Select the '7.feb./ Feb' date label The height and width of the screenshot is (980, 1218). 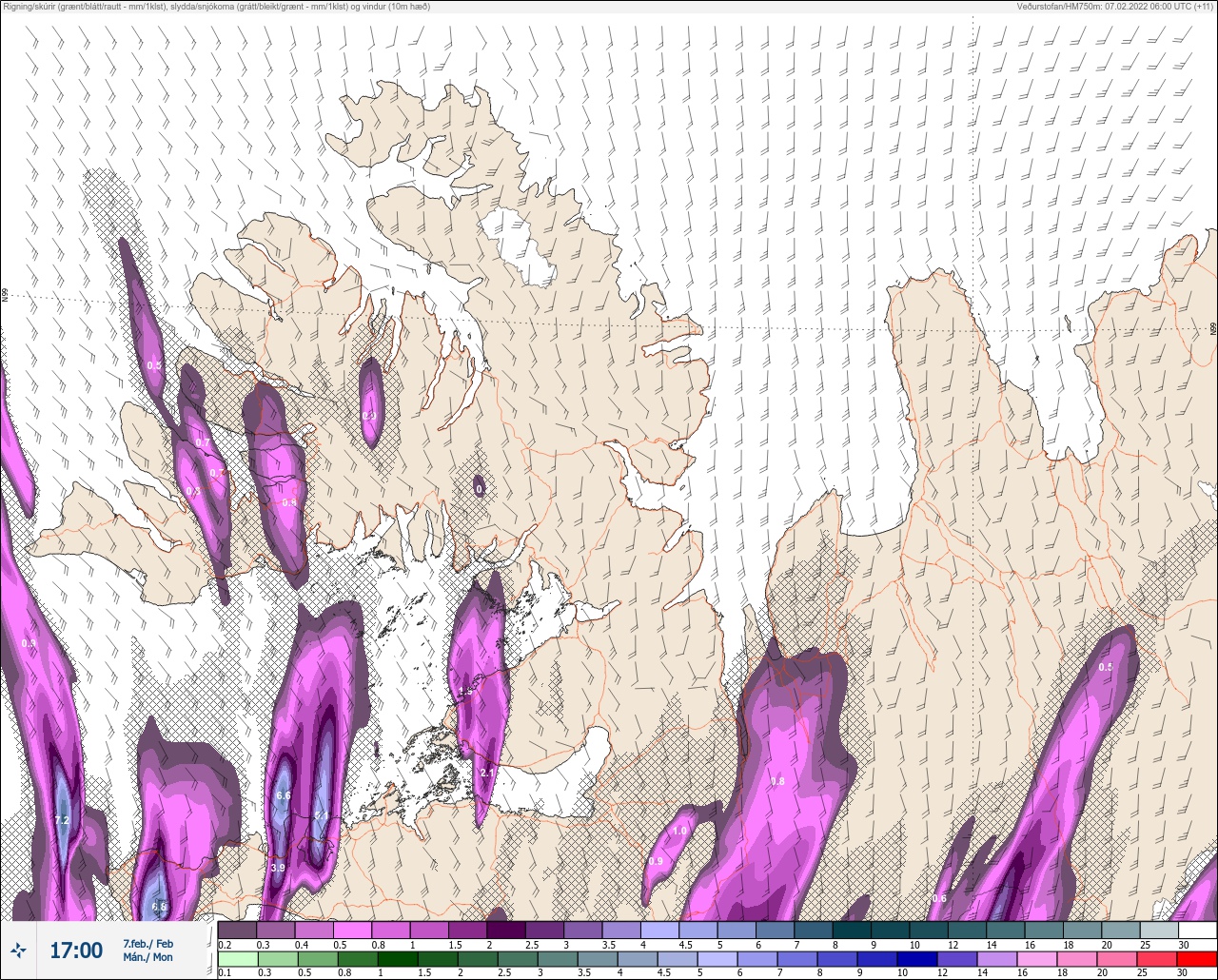click(x=147, y=943)
